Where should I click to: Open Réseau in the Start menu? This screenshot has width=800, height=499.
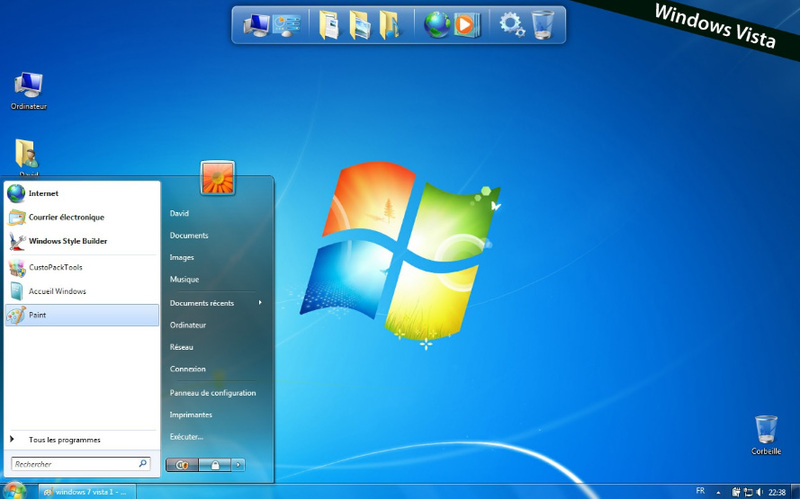pyautogui.click(x=181, y=347)
